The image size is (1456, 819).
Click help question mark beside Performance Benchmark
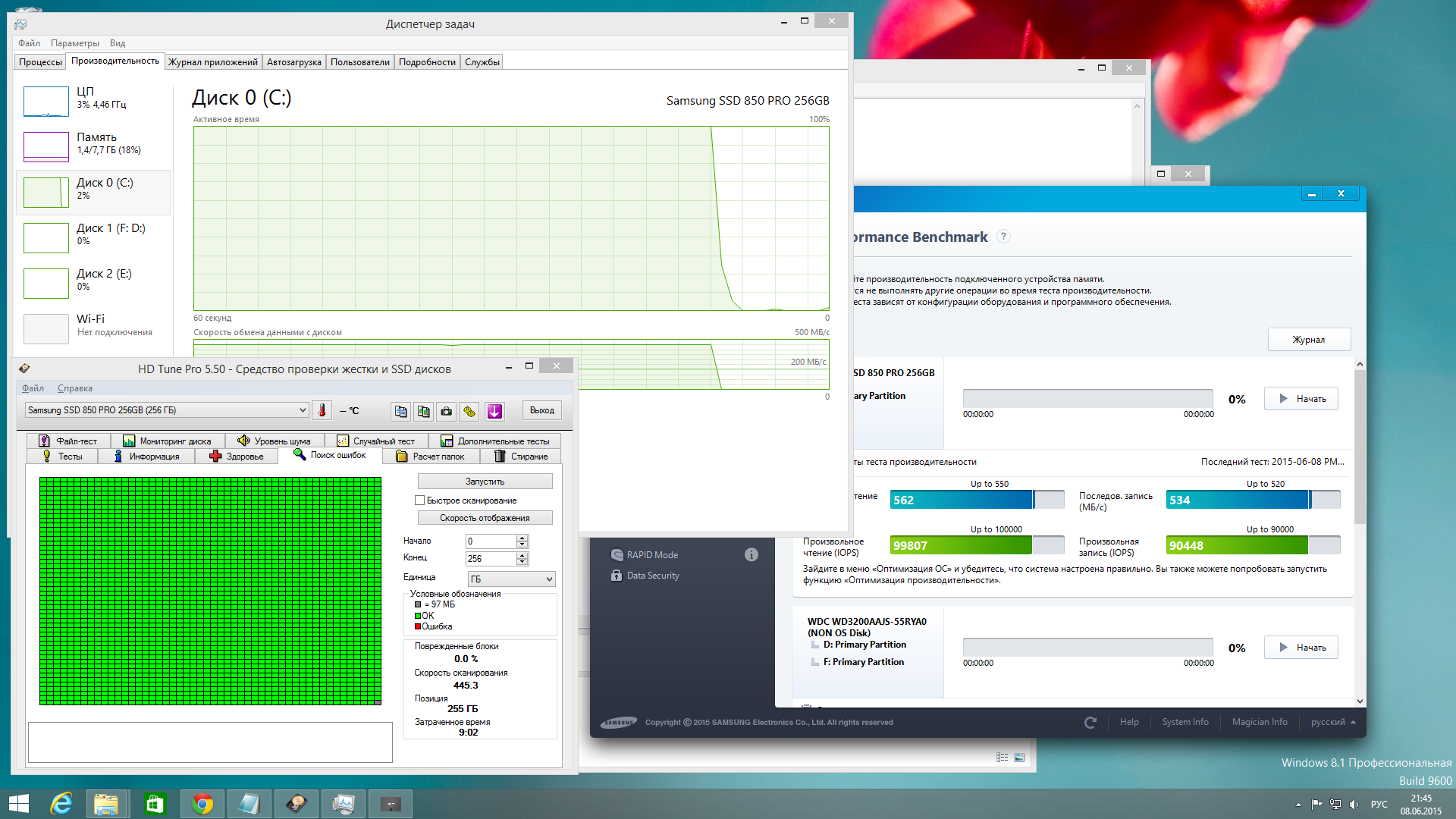(x=1003, y=237)
